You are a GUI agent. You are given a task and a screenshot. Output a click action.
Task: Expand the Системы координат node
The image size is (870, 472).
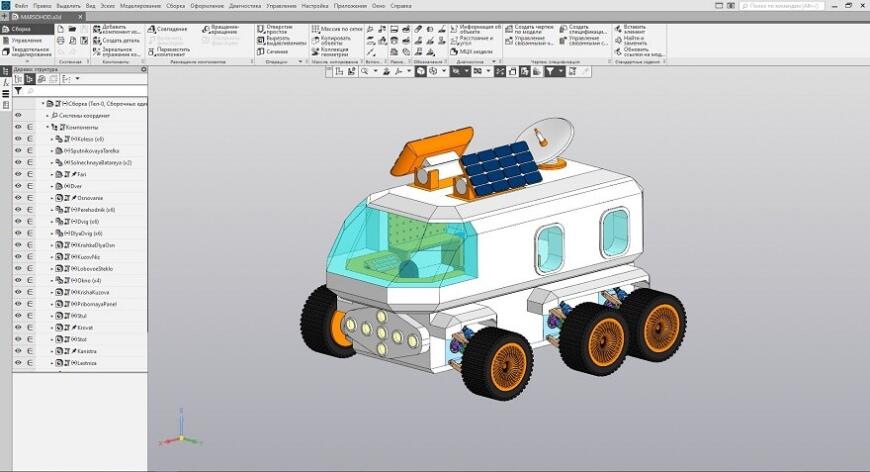click(x=47, y=115)
